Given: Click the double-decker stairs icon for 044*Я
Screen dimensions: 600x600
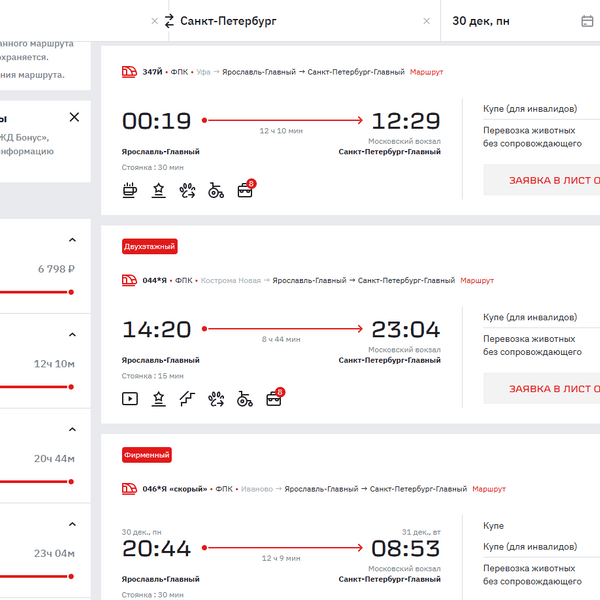Looking at the screenshot, I should click(x=187, y=399).
